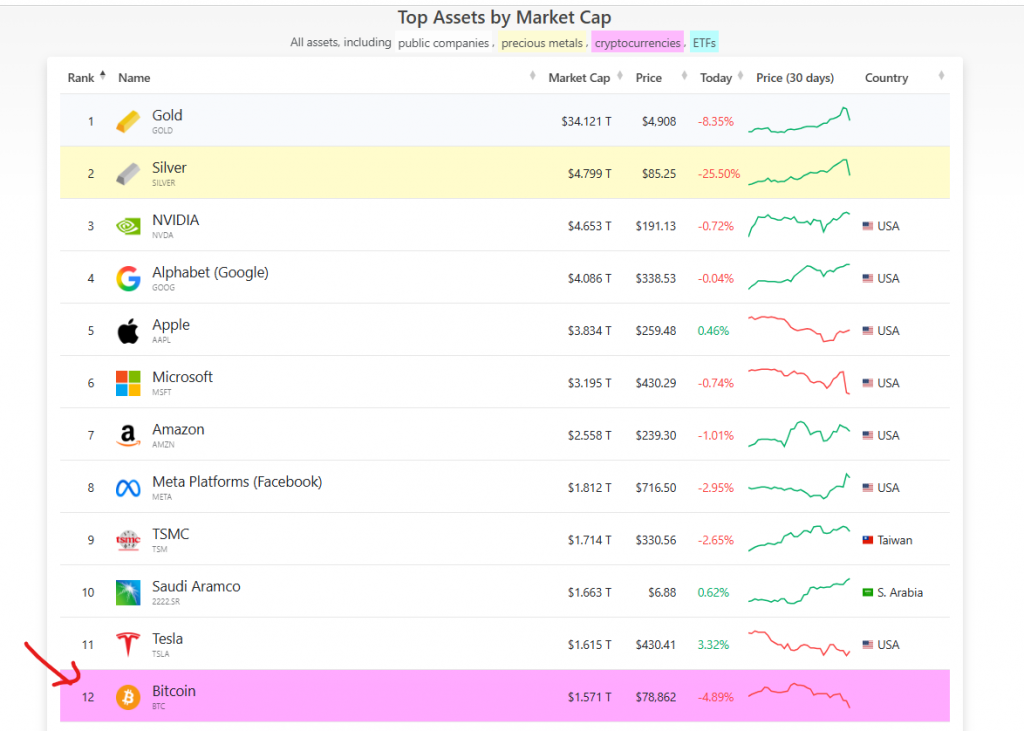Image resolution: width=1024 pixels, height=731 pixels.
Task: Select the Google "G" logo
Action: pyautogui.click(x=127, y=278)
